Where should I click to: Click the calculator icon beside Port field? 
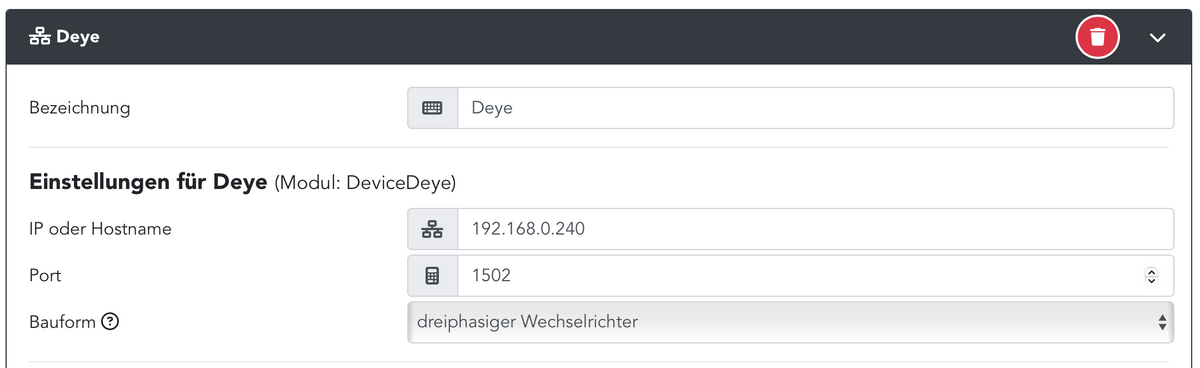pos(432,275)
